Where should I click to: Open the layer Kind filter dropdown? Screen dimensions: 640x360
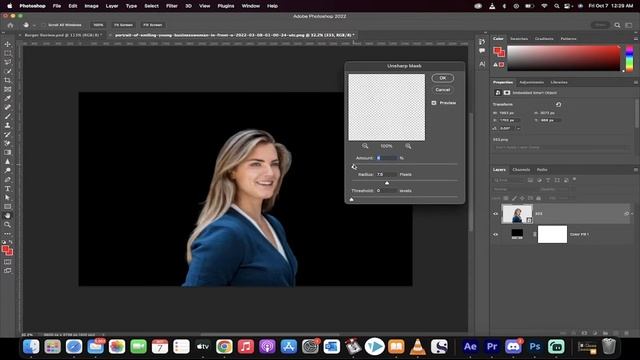509,180
